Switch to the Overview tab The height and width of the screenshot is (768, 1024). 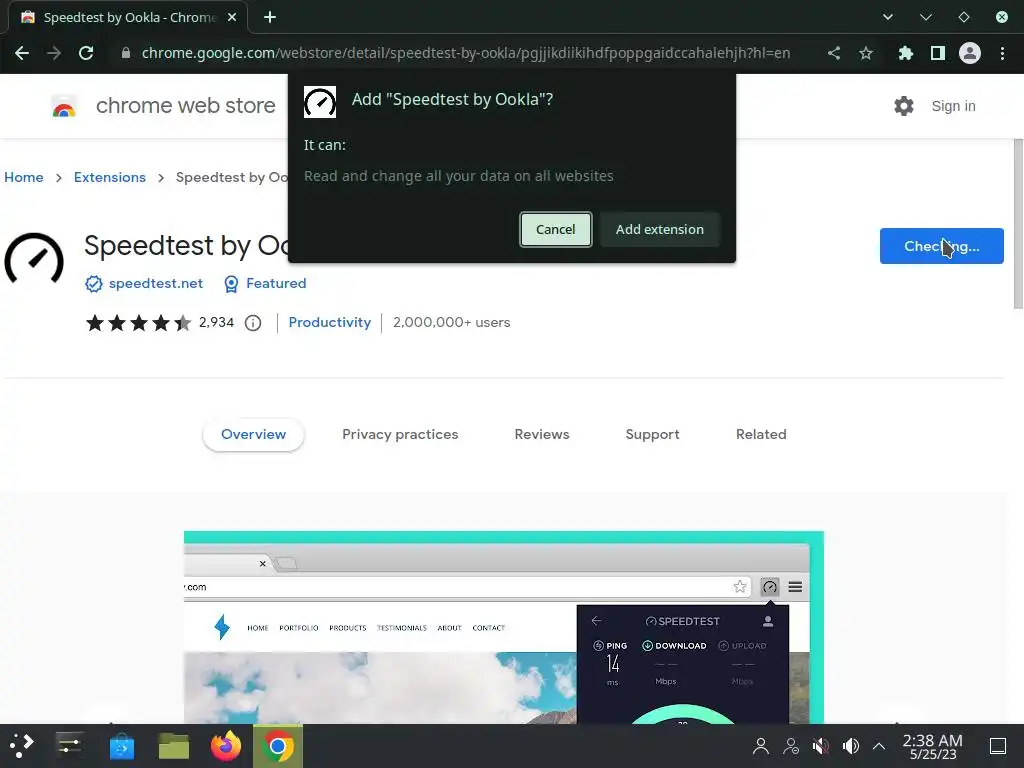tap(253, 434)
